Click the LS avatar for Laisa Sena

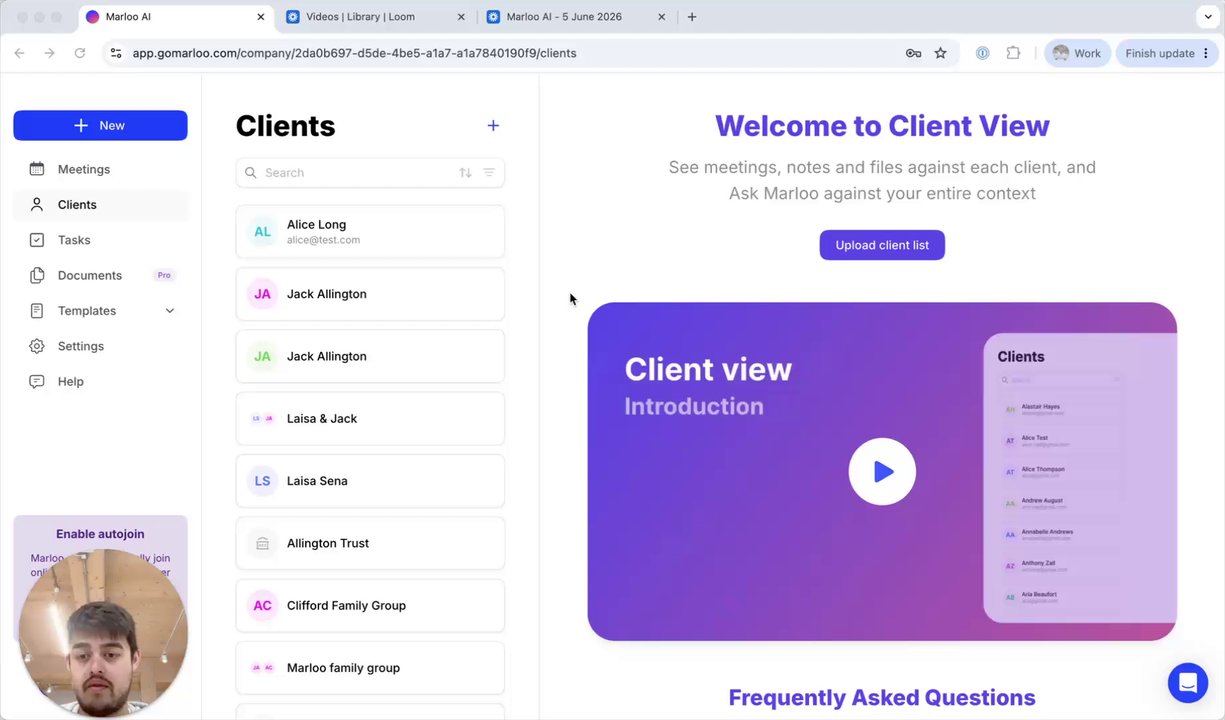[262, 481]
